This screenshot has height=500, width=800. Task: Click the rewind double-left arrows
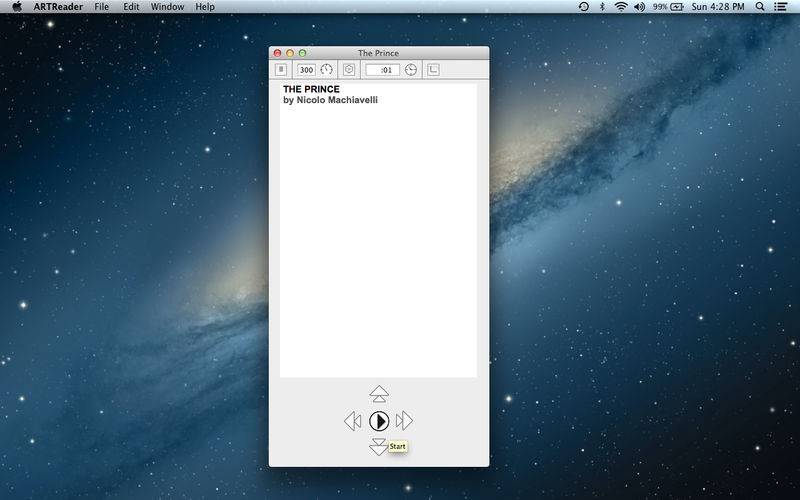click(x=352, y=421)
